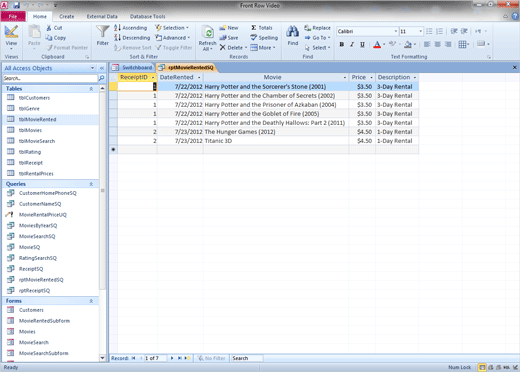This screenshot has width=520, height=372.
Task: Open Advanced filter options dropdown
Action: (x=172, y=38)
